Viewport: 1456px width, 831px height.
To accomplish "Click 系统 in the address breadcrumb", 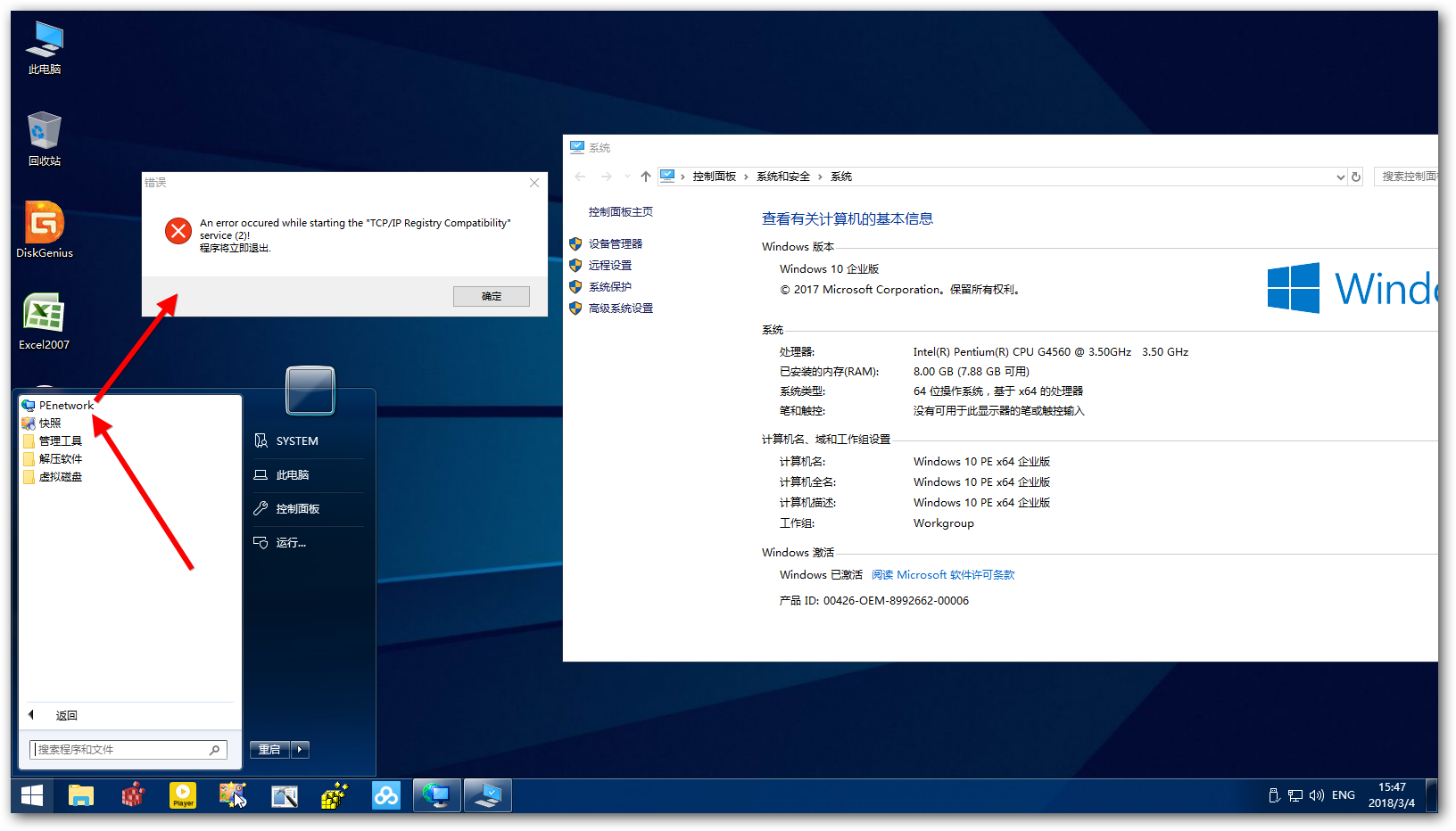I will click(841, 177).
